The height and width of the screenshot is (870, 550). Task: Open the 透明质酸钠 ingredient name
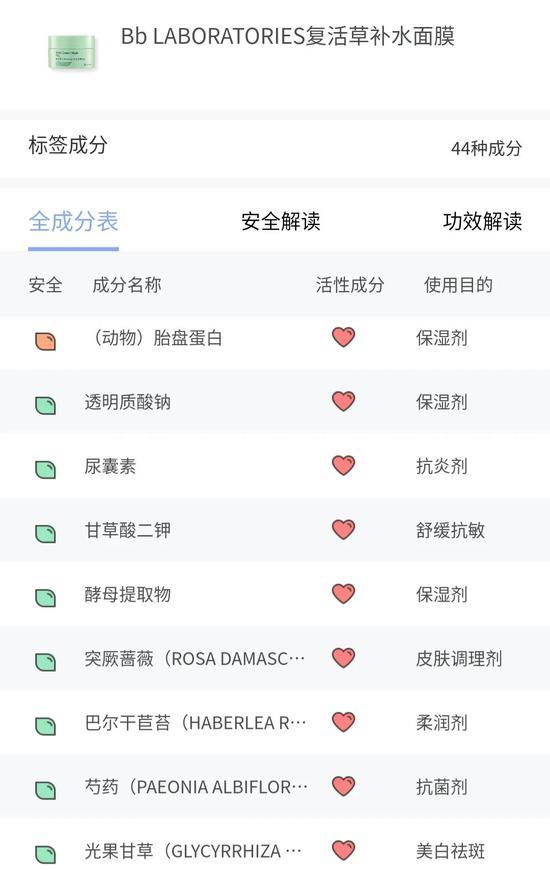(x=128, y=402)
